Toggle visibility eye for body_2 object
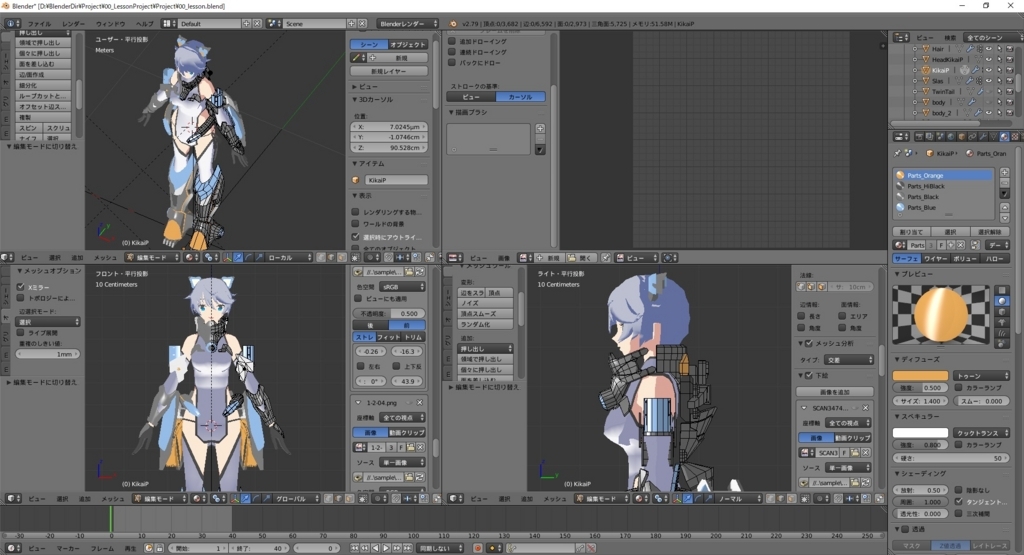 click(989, 112)
